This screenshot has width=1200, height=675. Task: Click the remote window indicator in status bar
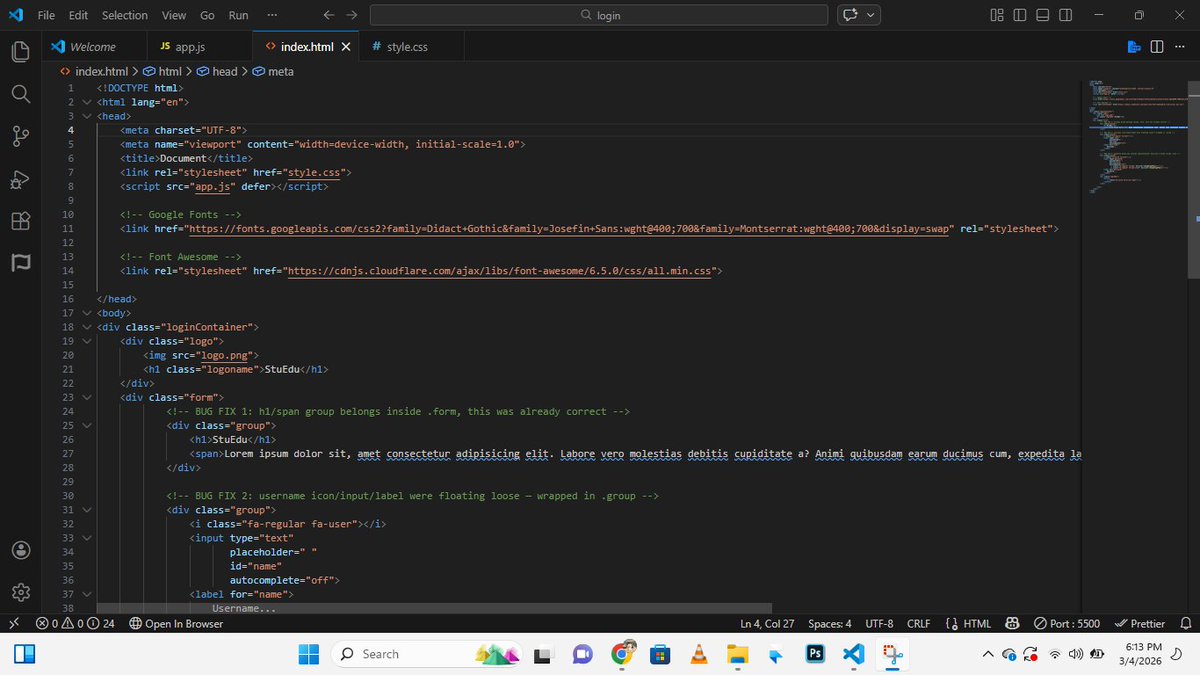(x=13, y=624)
